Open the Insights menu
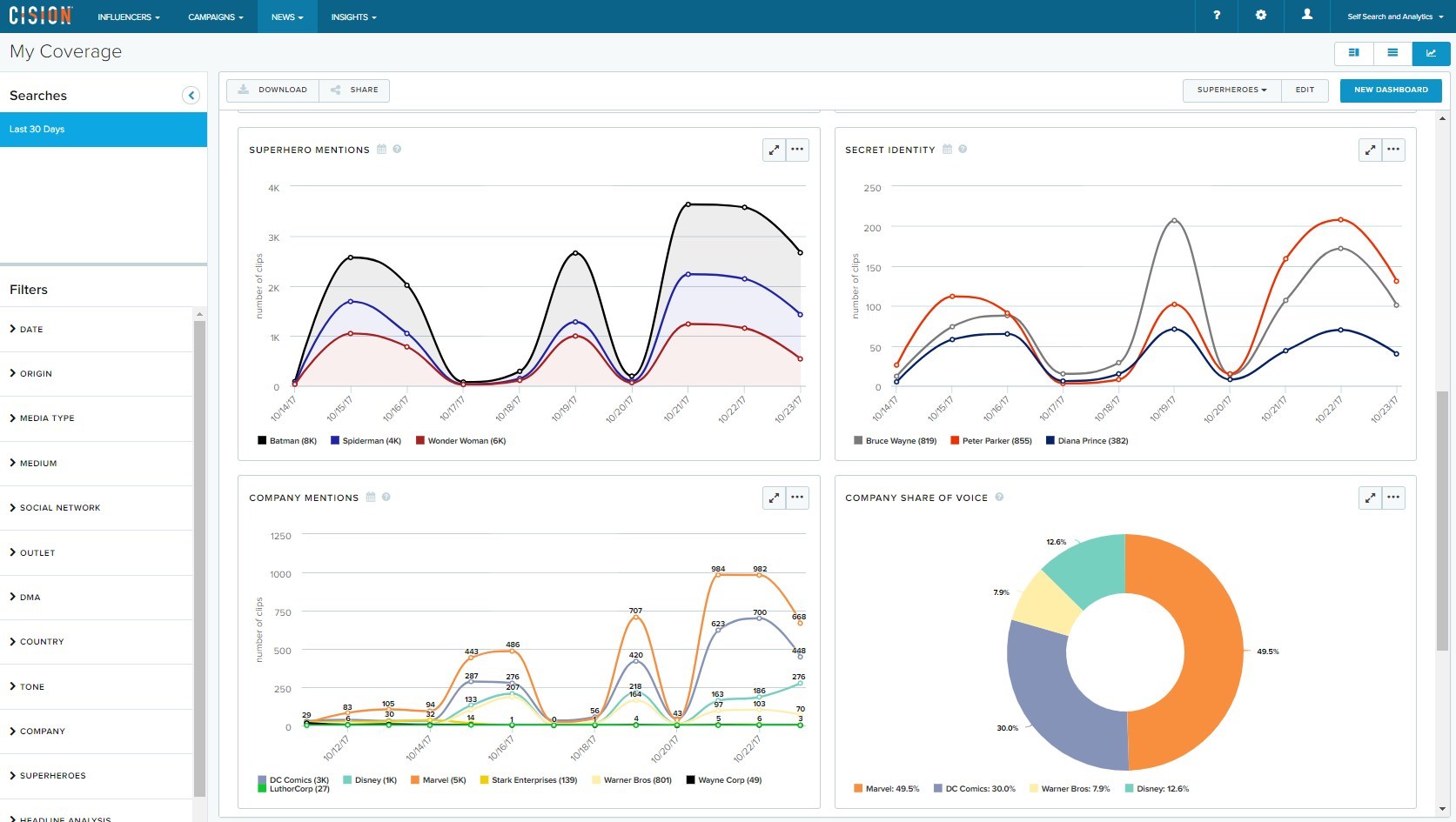The height and width of the screenshot is (822, 1456). tap(353, 17)
